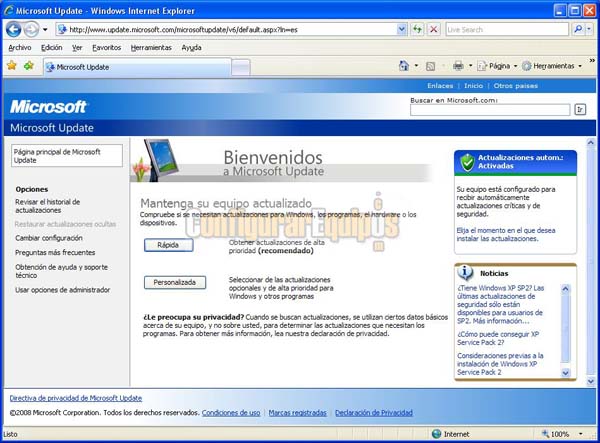Click the main page scroll up arrow
600x443 pixels.
pos(591,143)
